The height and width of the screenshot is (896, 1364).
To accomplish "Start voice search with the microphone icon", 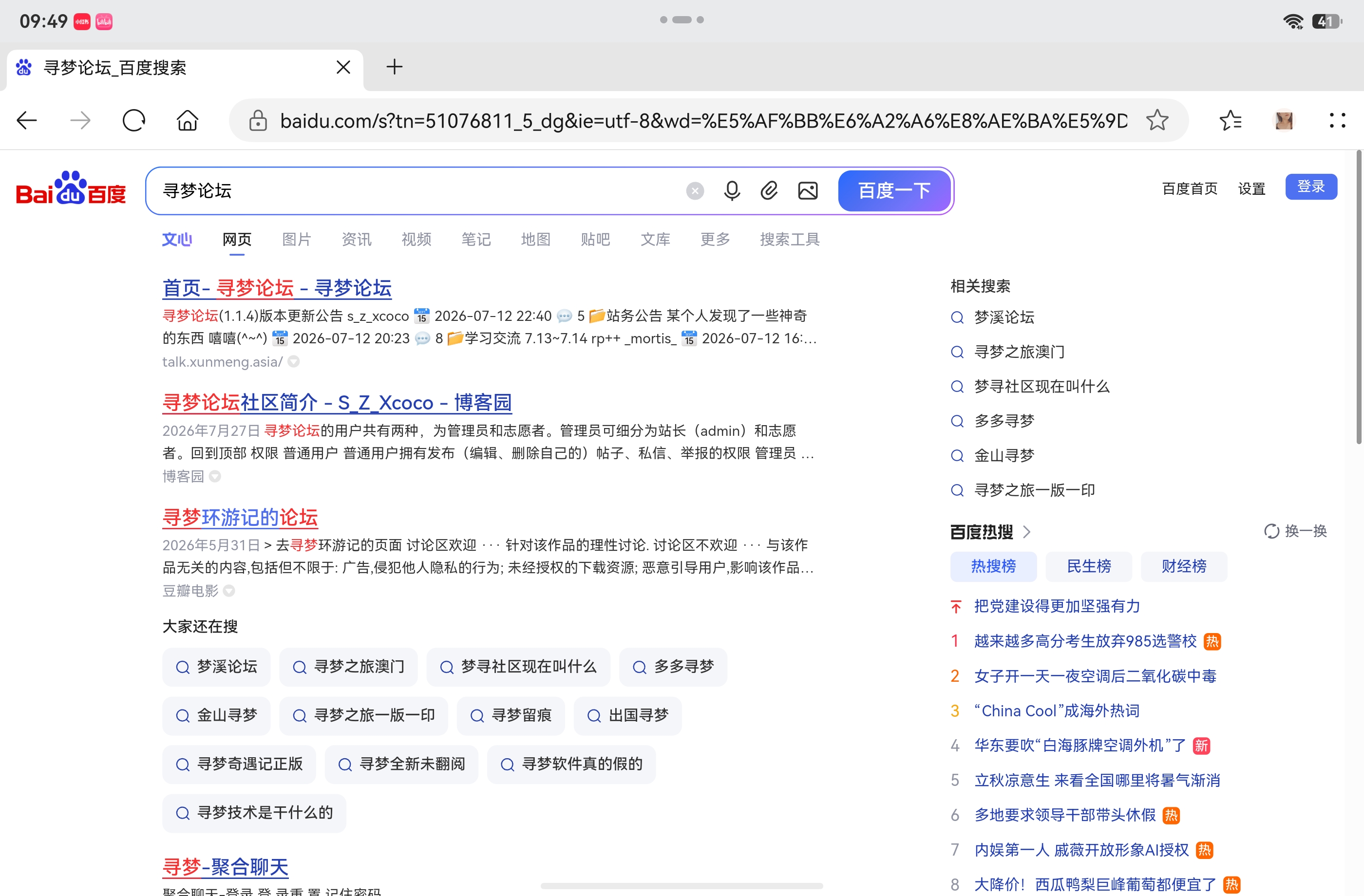I will (x=732, y=191).
